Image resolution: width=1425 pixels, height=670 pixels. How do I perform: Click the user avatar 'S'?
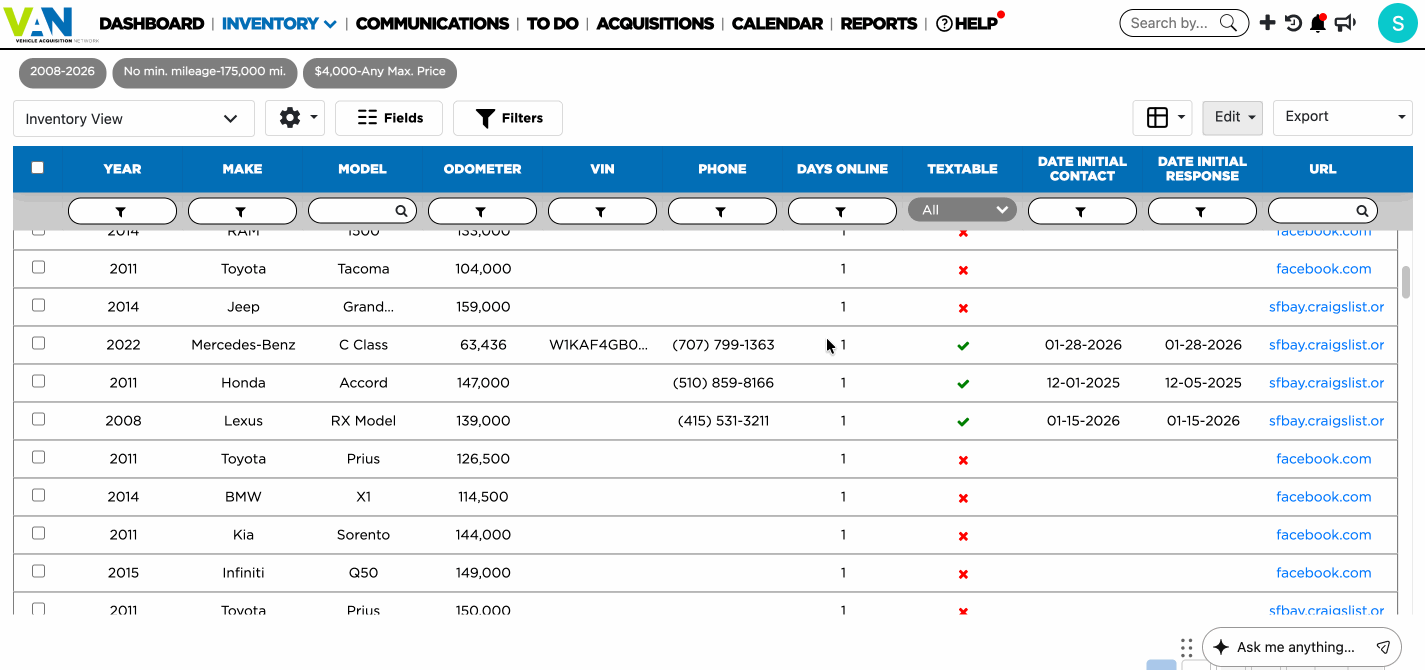(x=1396, y=23)
